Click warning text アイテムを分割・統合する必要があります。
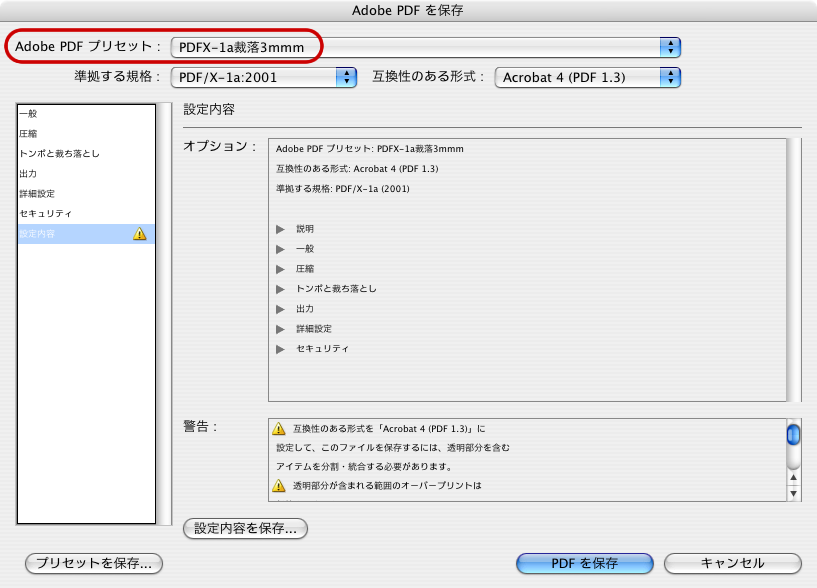Viewport: 817px width, 588px height. (x=365, y=467)
